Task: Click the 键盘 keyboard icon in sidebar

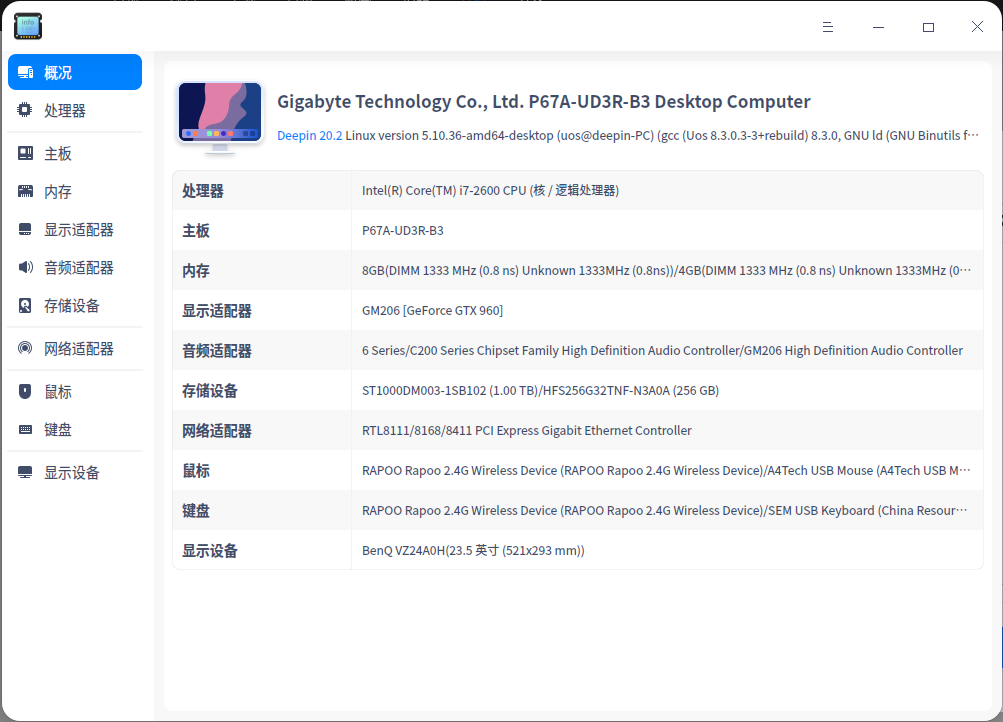Action: tap(25, 429)
